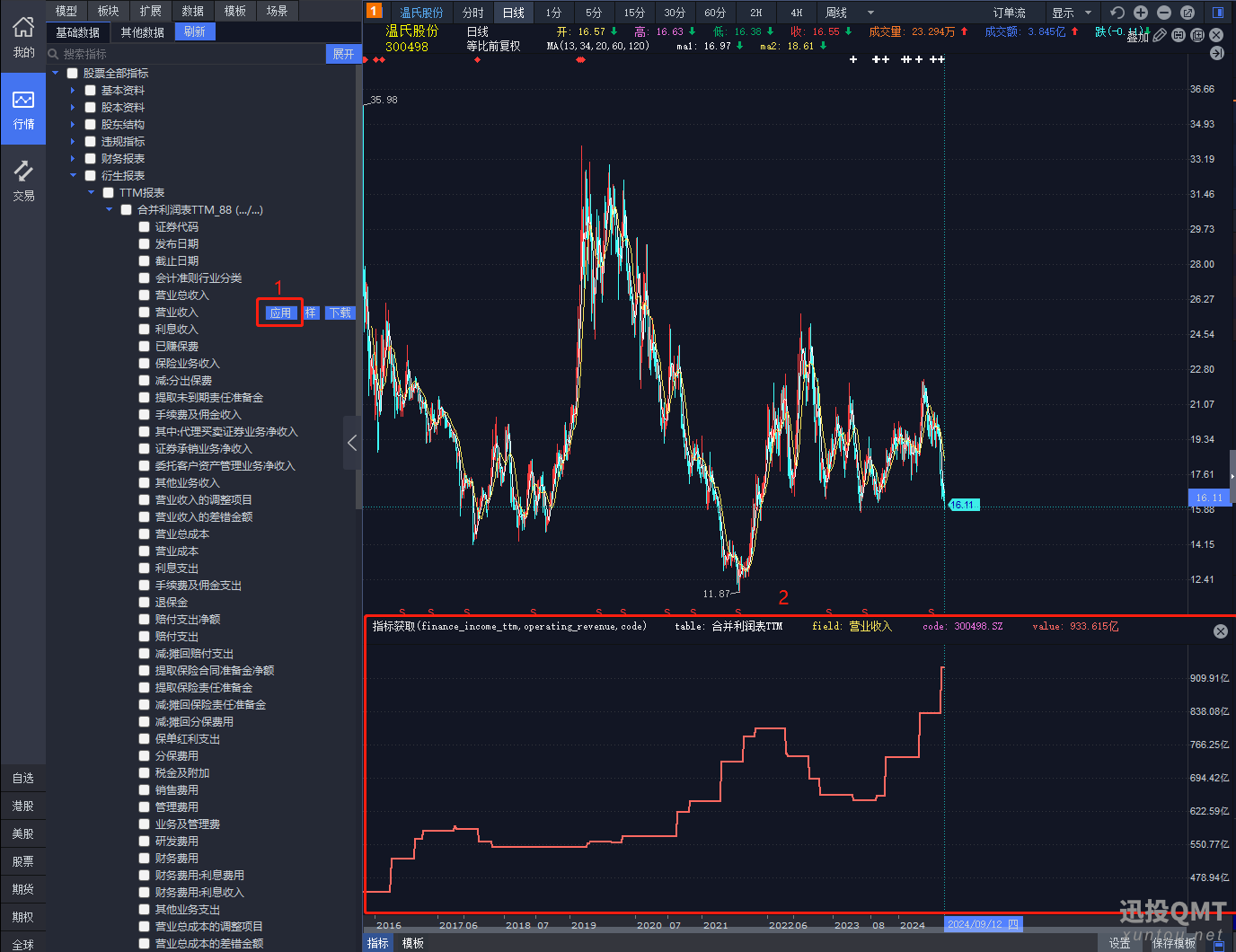Click the minus zoom-out chart icon

1164,13
